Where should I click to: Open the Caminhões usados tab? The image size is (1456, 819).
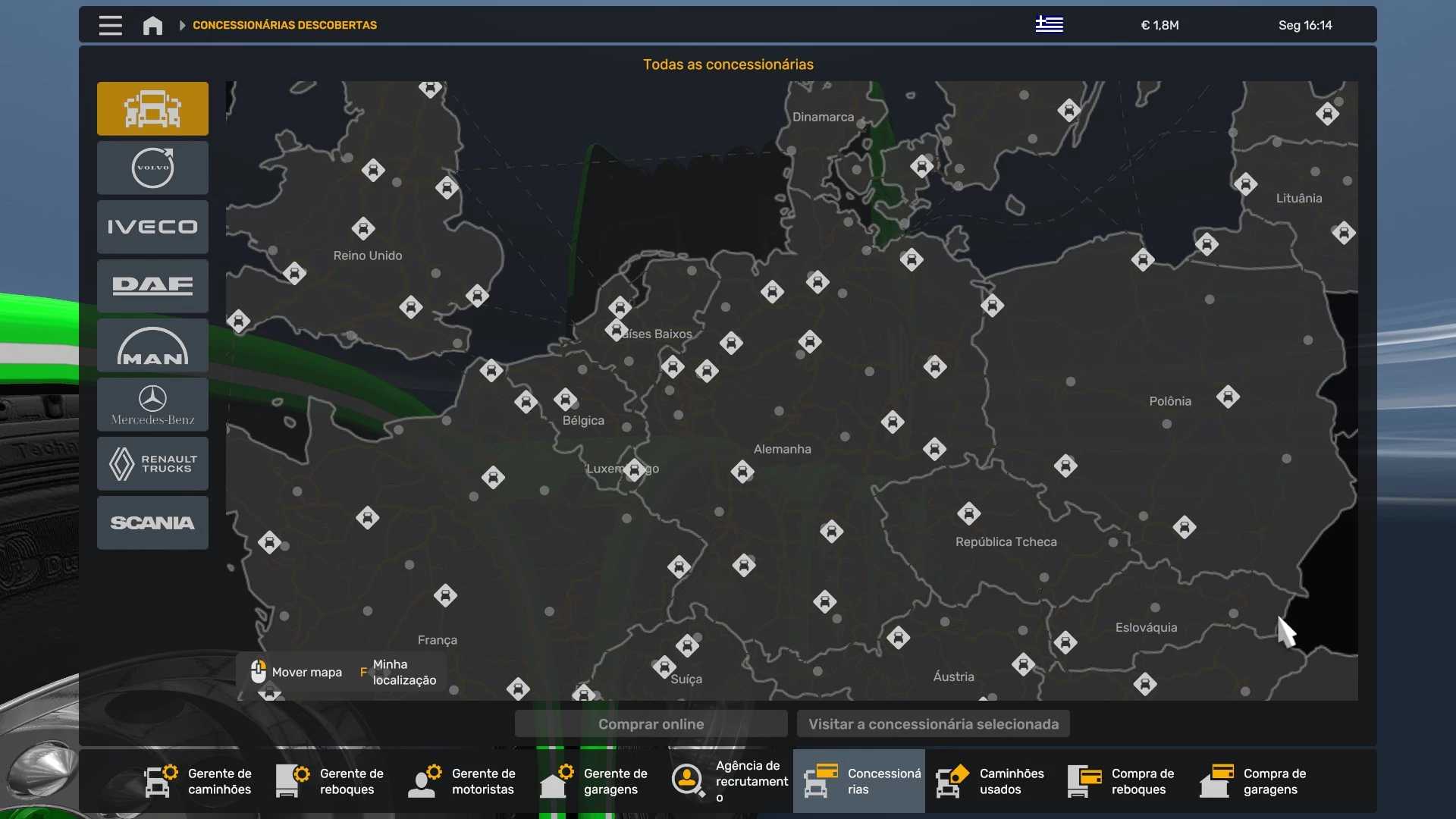(991, 781)
